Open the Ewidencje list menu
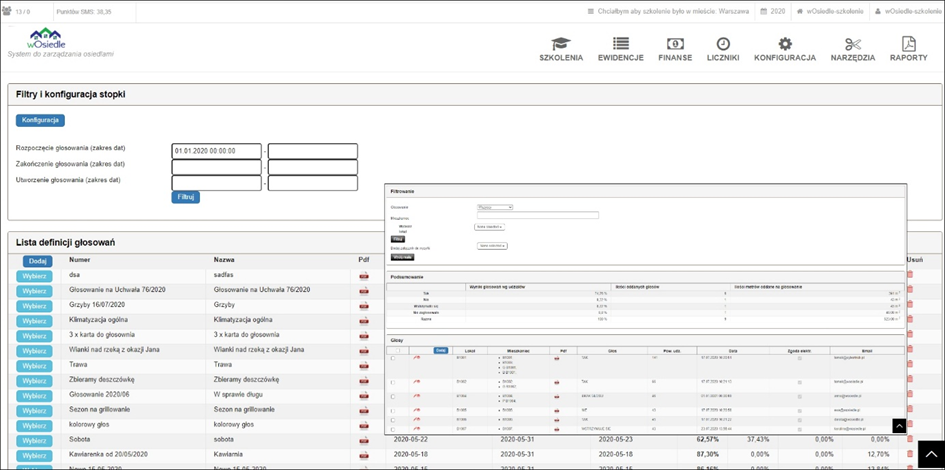This screenshot has height=470, width=945. click(620, 49)
